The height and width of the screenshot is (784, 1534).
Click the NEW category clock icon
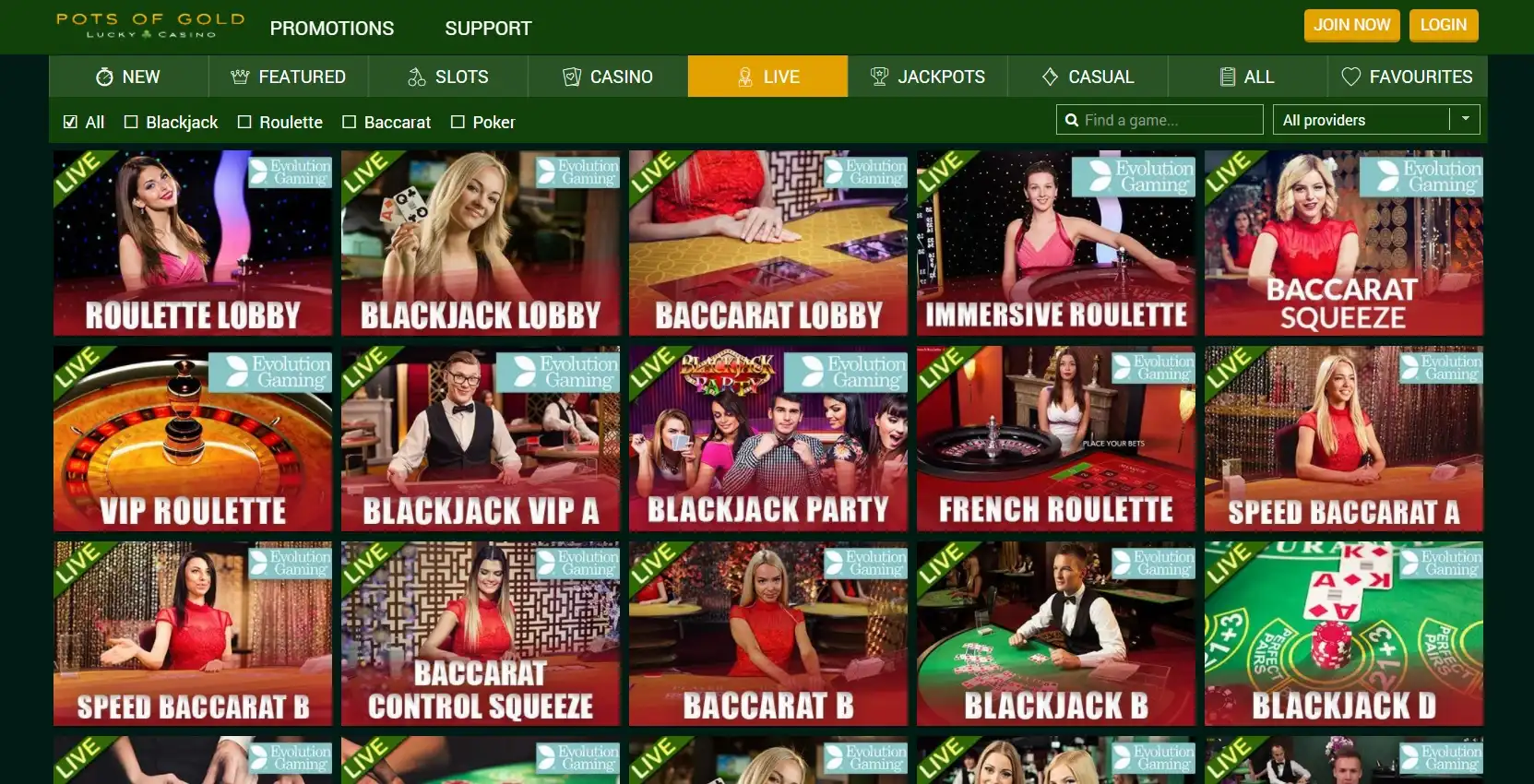[104, 77]
